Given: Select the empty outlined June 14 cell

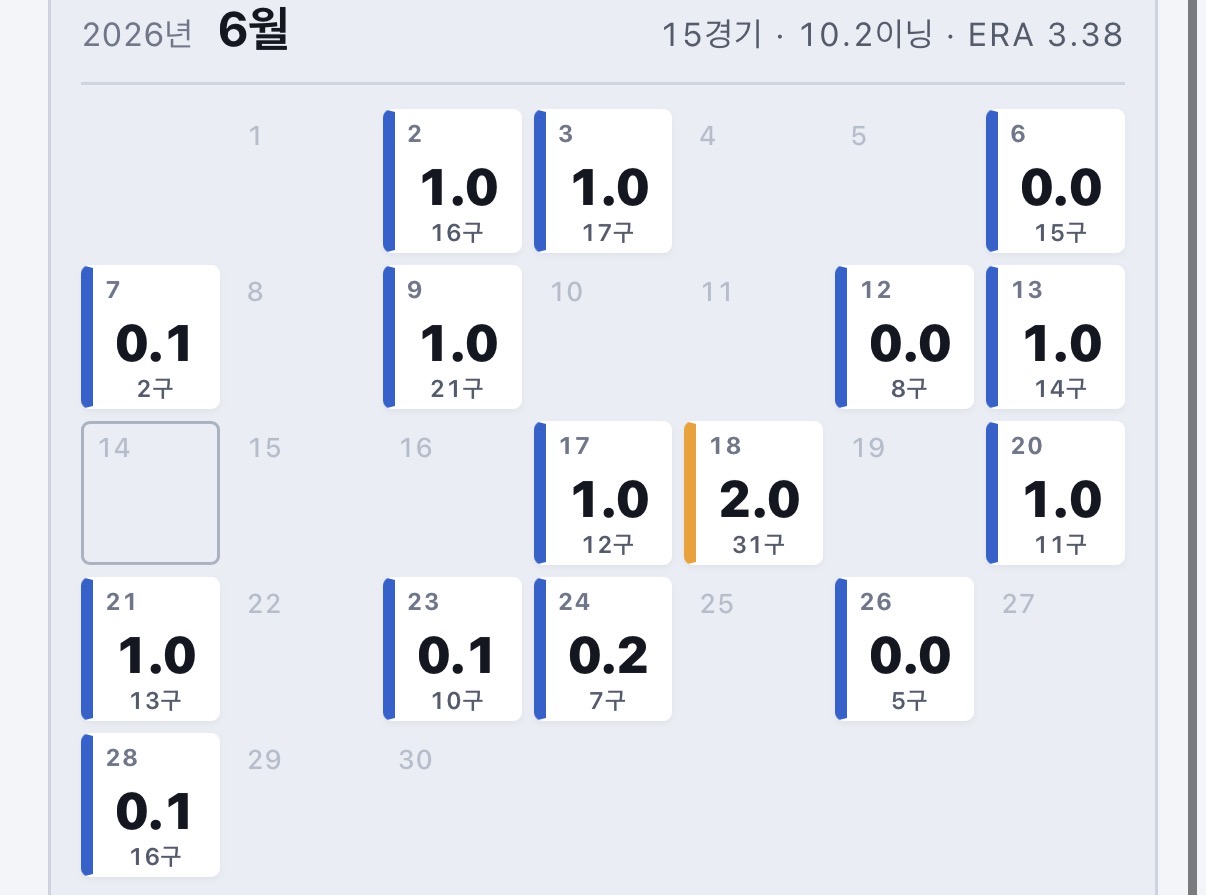Looking at the screenshot, I should point(150,493).
